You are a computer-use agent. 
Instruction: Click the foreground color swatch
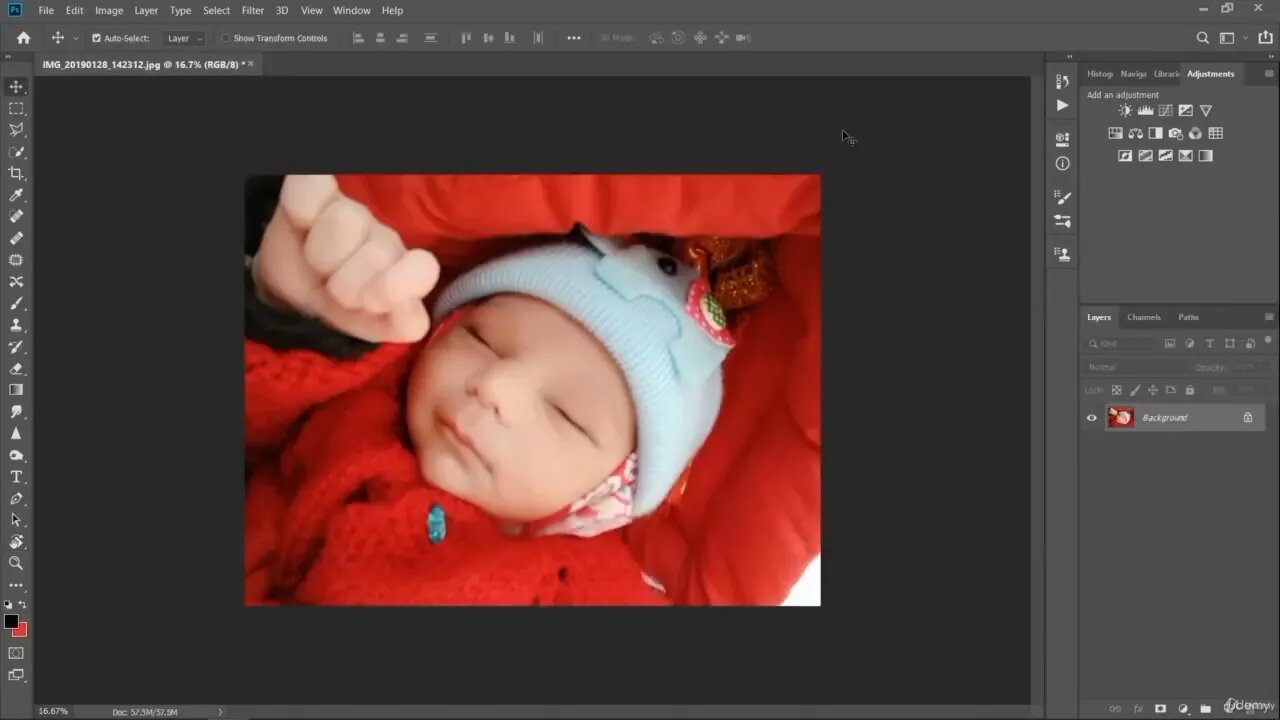click(11, 621)
